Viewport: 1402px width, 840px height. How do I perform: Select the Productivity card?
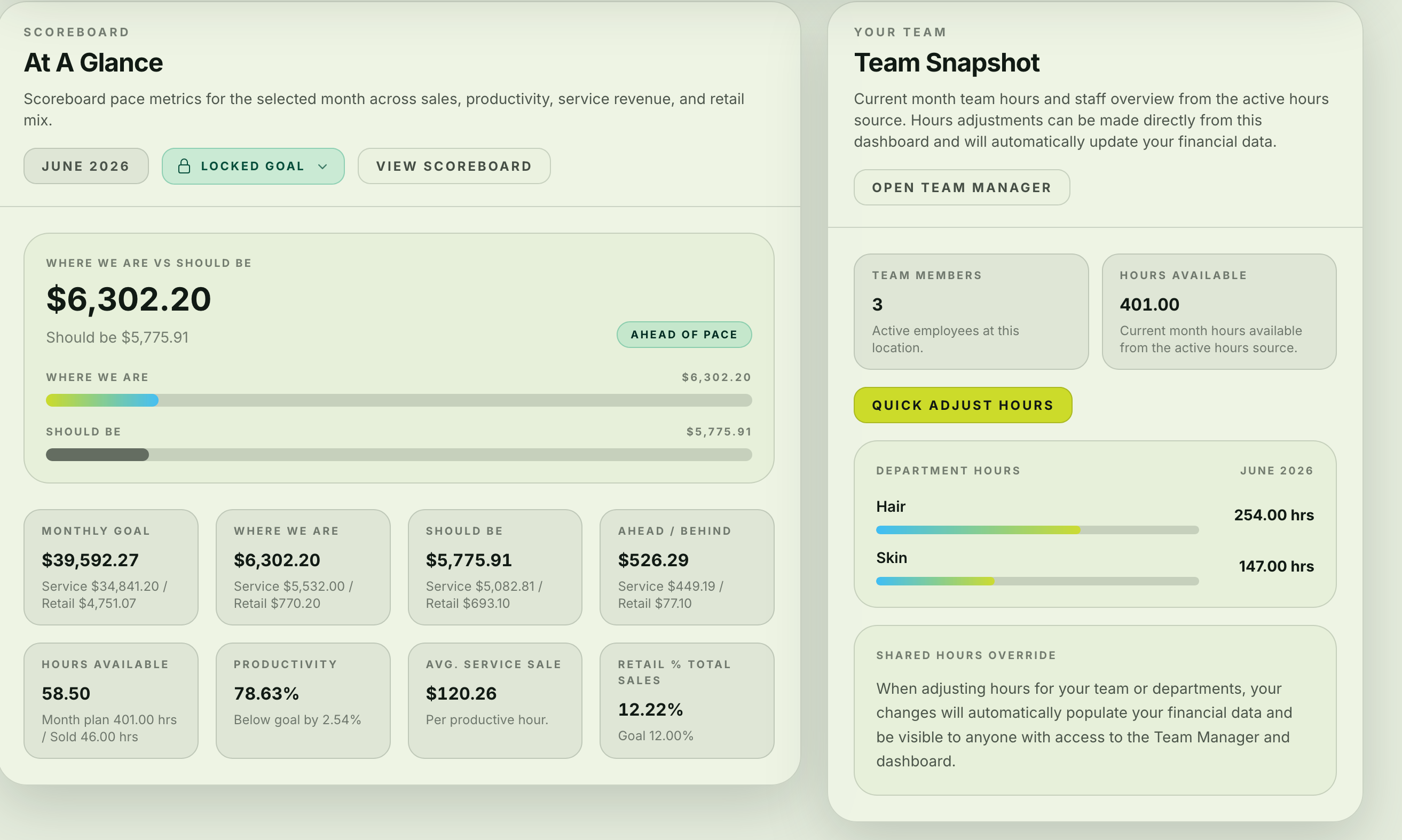pyautogui.click(x=303, y=700)
